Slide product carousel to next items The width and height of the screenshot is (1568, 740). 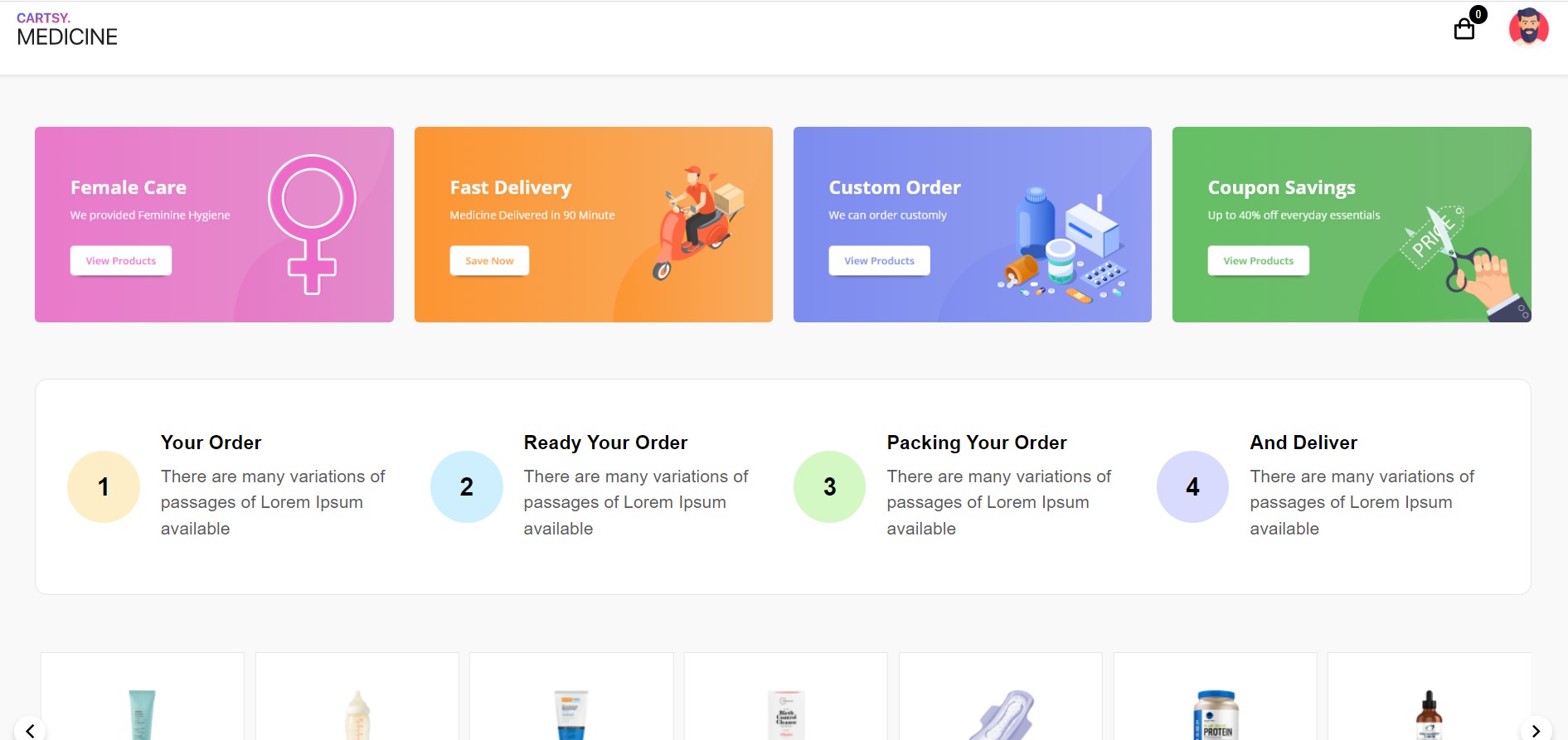coord(1536,730)
